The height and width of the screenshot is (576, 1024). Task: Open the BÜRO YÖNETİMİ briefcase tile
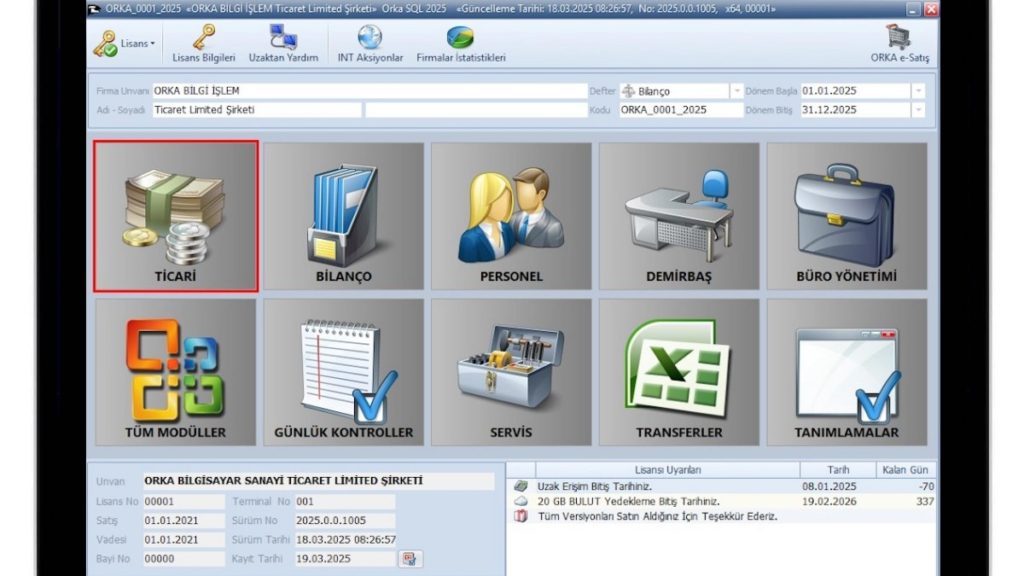pos(847,216)
